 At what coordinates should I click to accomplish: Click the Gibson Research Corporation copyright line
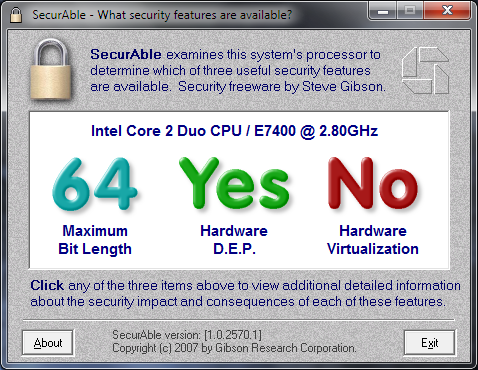pyautogui.click(x=234, y=348)
